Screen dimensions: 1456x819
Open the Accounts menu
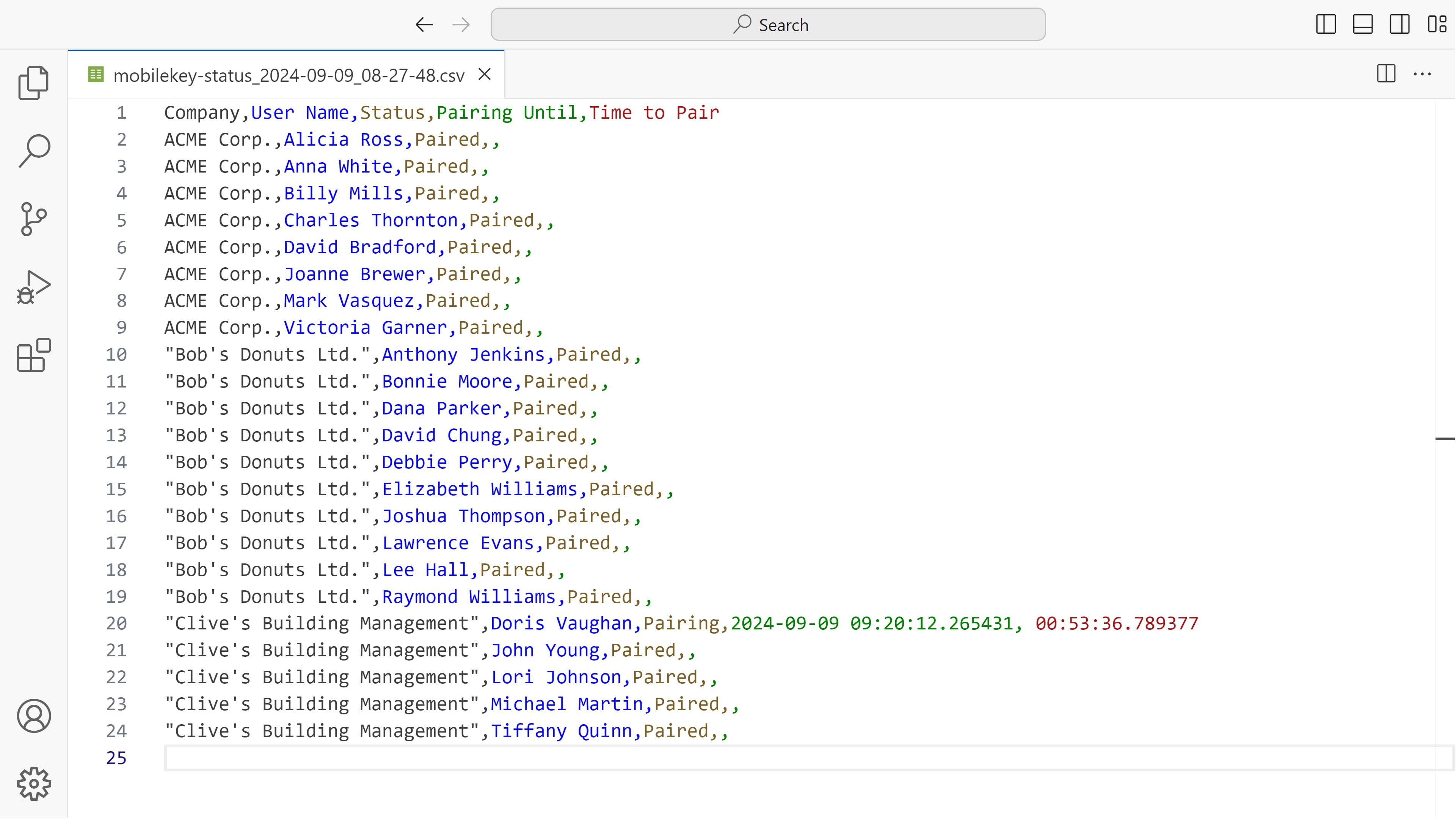click(34, 716)
